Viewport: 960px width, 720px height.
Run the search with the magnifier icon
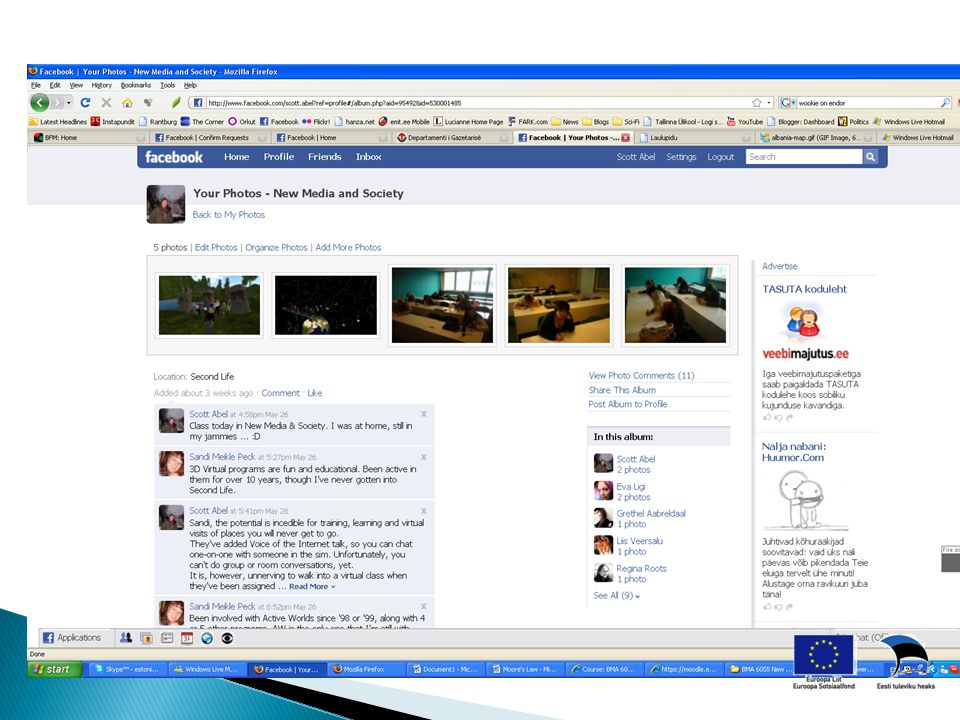pos(945,102)
